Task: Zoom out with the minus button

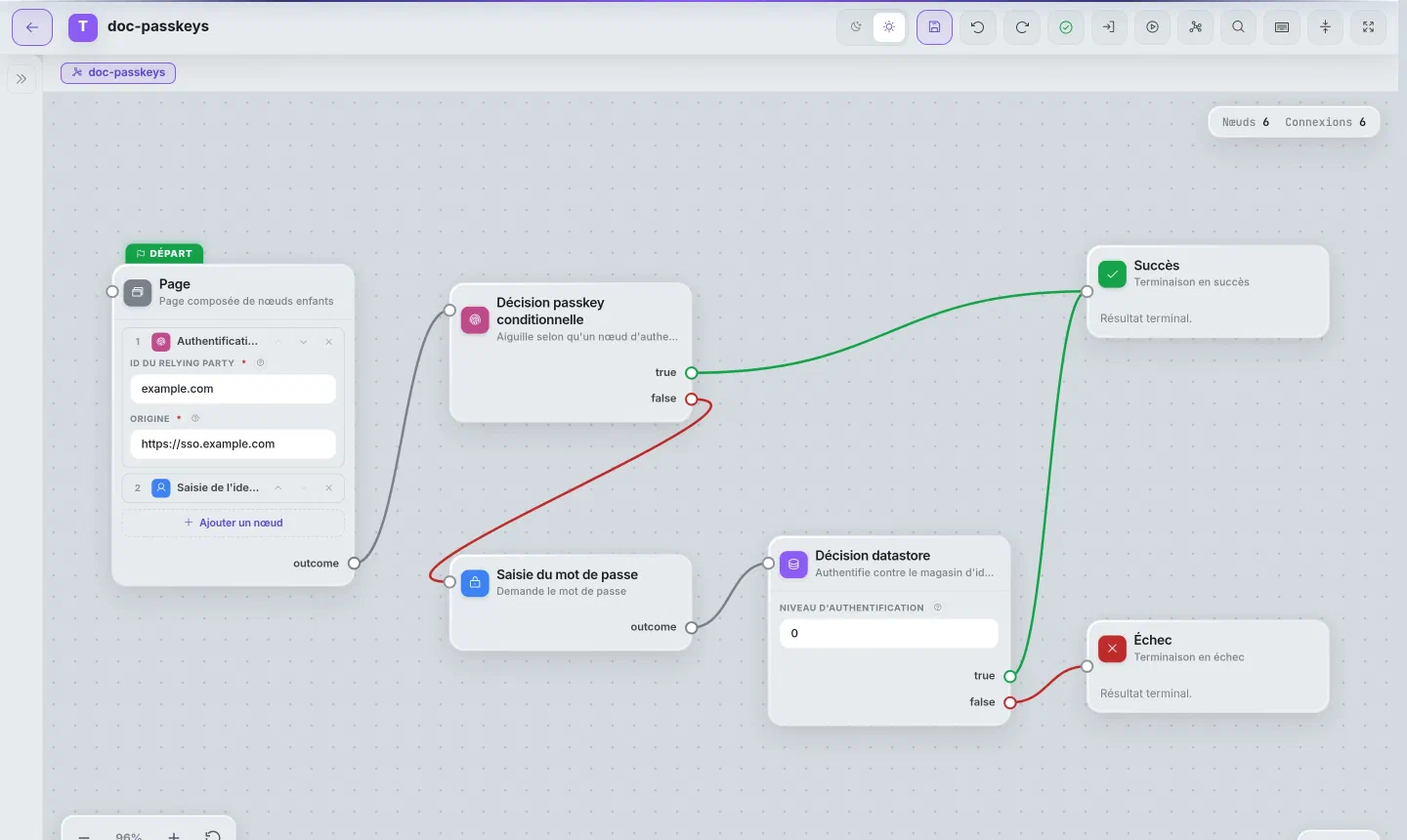Action: point(84,836)
